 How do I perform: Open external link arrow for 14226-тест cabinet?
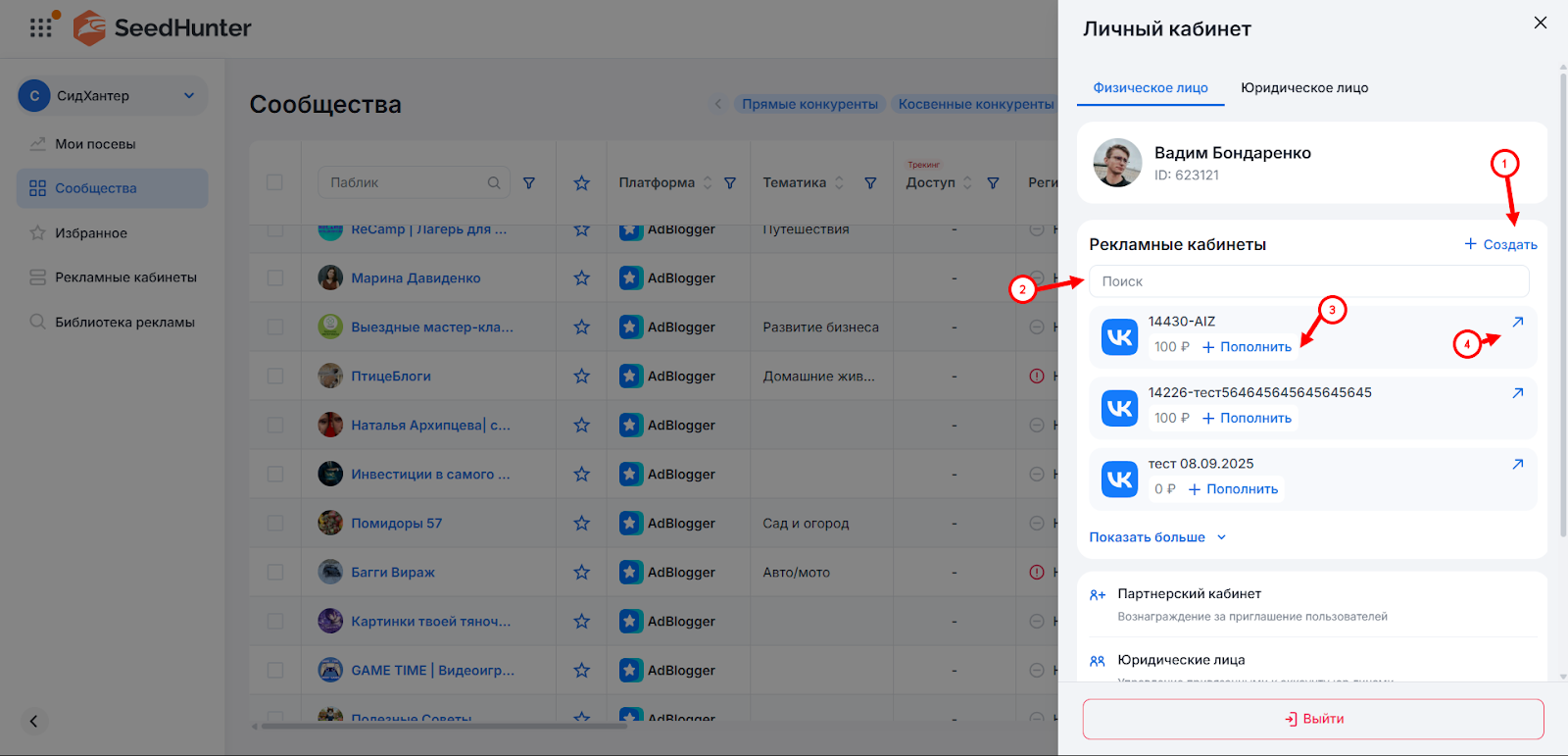(x=1517, y=393)
